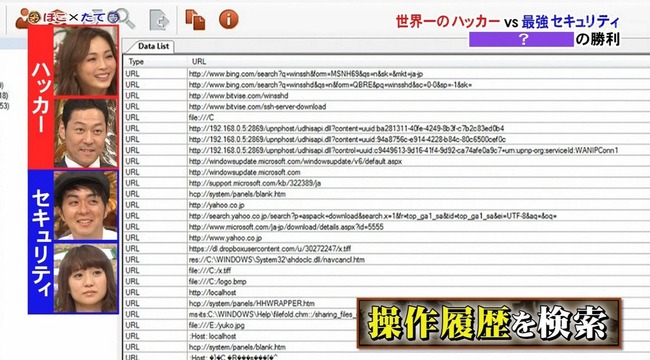Select the upnphost row with control=uuid:c9449613

pos(387,150)
